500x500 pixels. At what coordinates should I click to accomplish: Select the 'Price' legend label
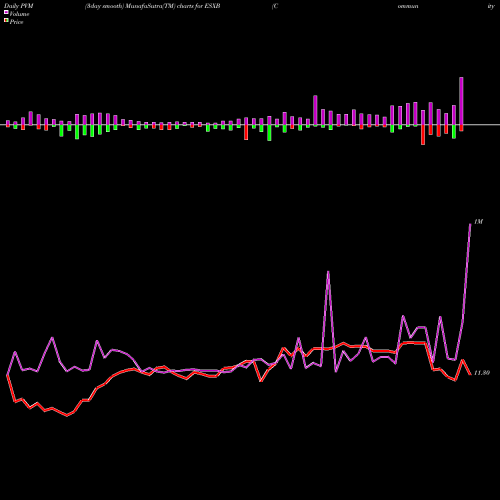[16, 22]
